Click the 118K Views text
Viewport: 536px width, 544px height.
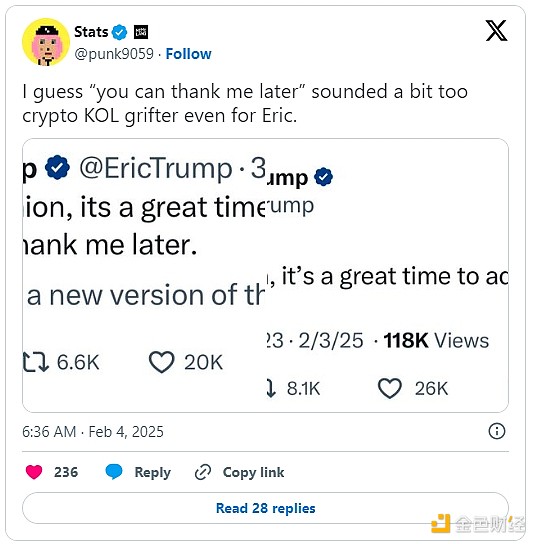click(436, 340)
